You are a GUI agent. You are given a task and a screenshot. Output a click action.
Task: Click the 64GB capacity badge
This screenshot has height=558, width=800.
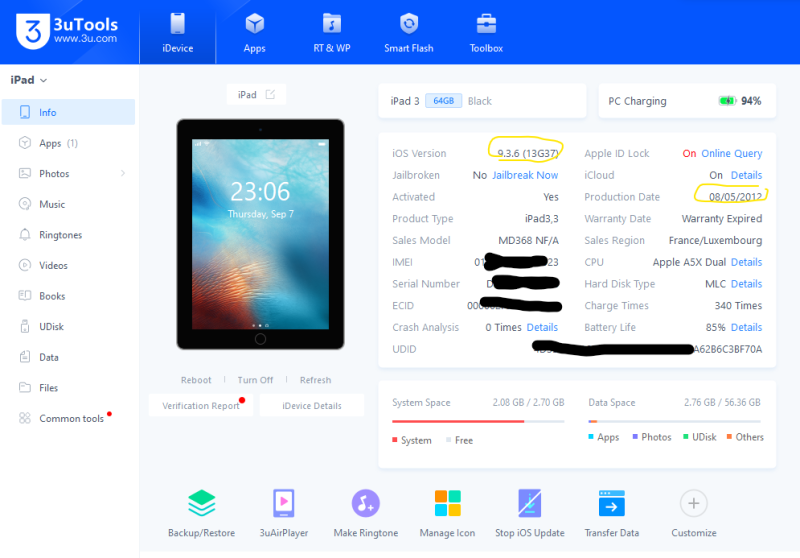[443, 101]
